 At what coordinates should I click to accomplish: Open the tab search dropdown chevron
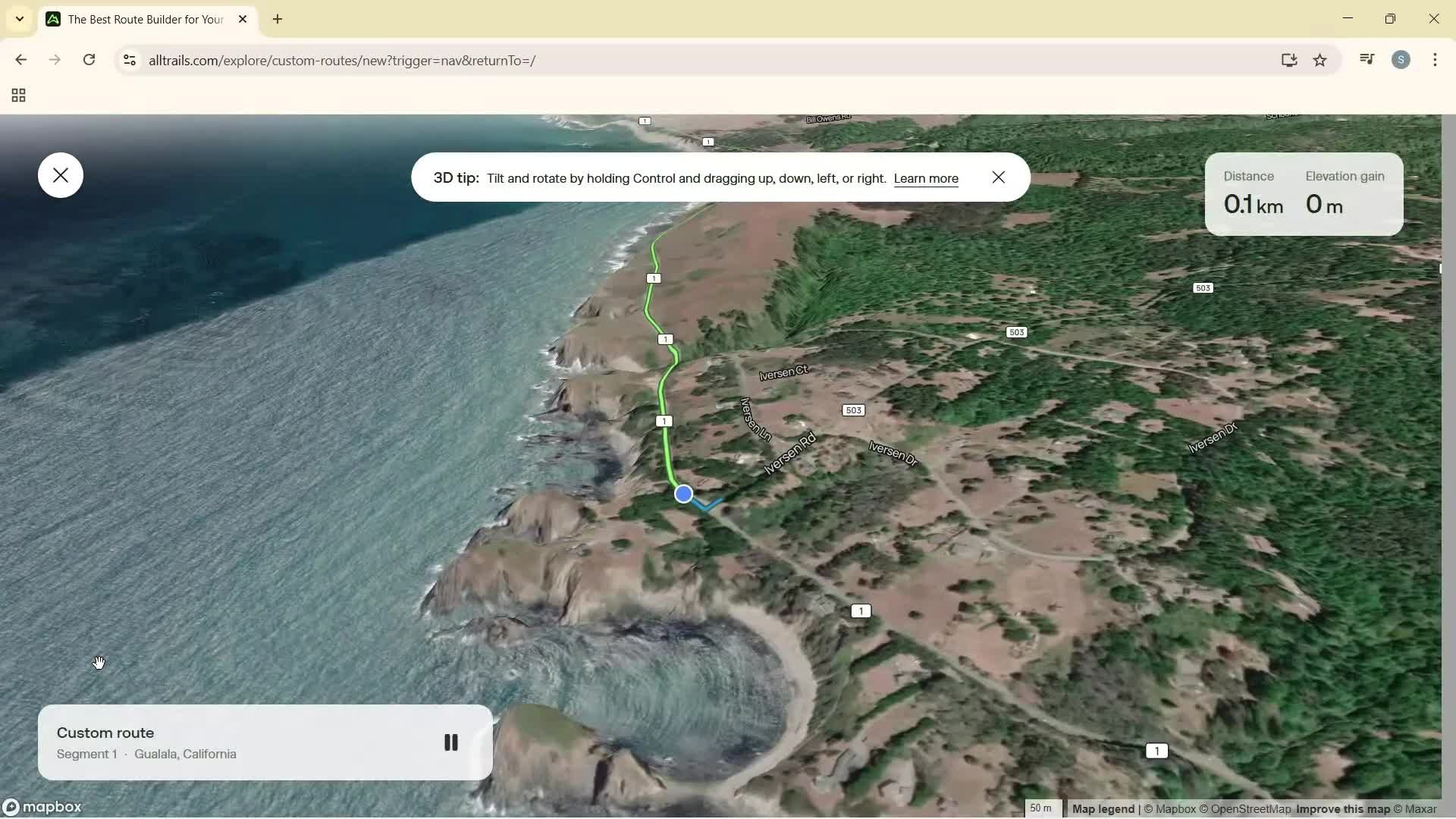coord(19,19)
